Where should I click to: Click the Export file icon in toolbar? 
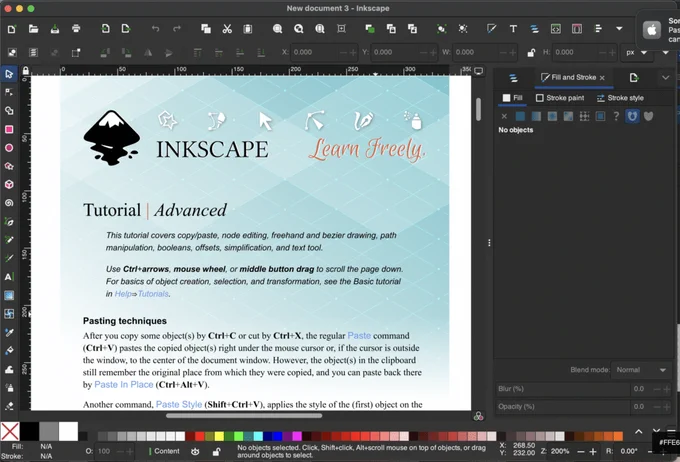pos(126,29)
